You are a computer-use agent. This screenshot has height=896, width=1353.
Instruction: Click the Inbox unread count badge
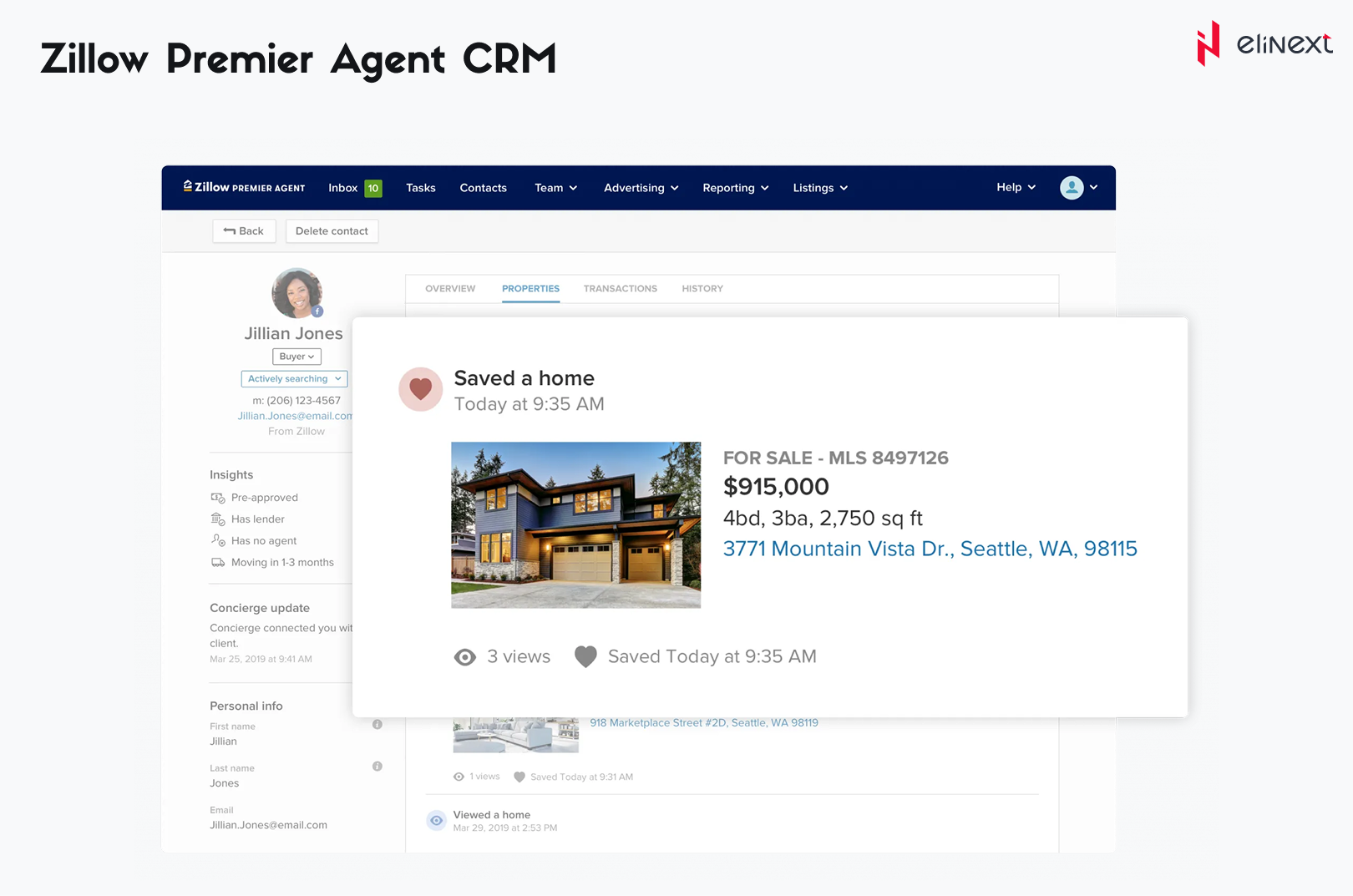[x=373, y=189]
